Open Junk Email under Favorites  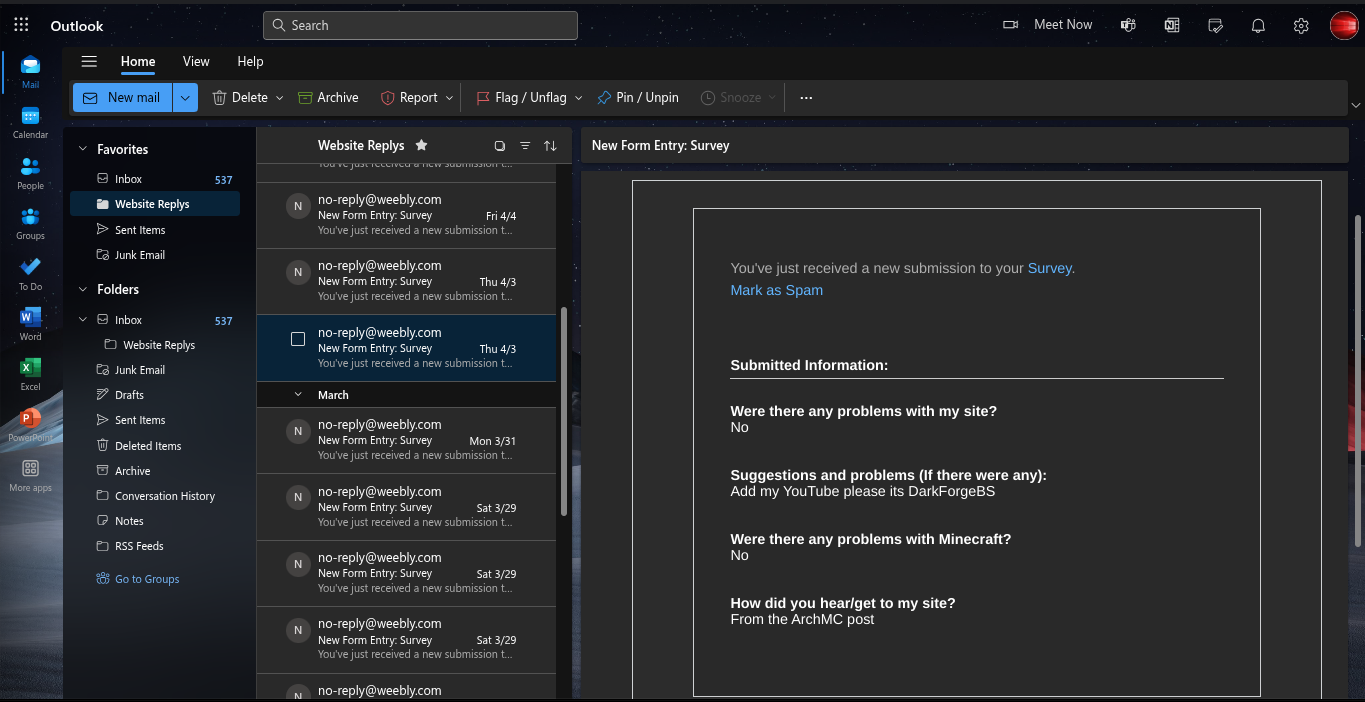[155, 255]
